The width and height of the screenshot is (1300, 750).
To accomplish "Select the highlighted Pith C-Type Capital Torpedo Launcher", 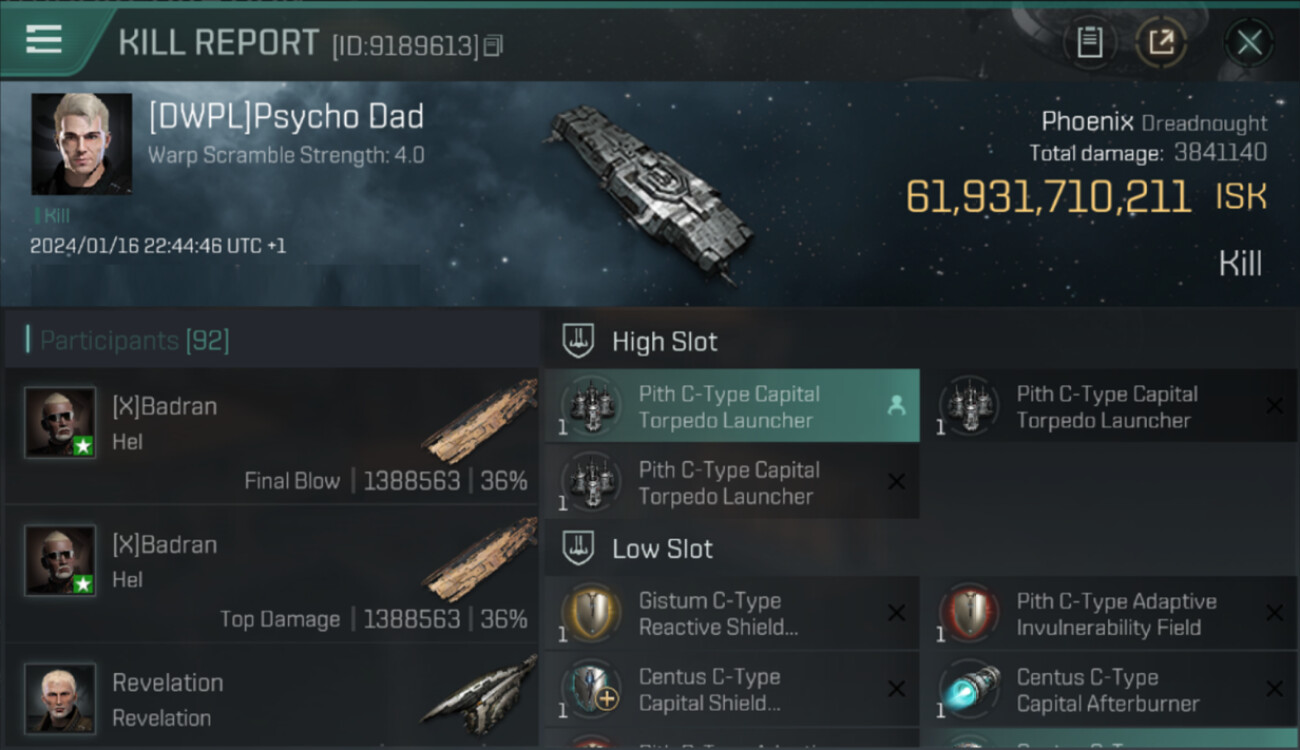I will tap(730, 406).
